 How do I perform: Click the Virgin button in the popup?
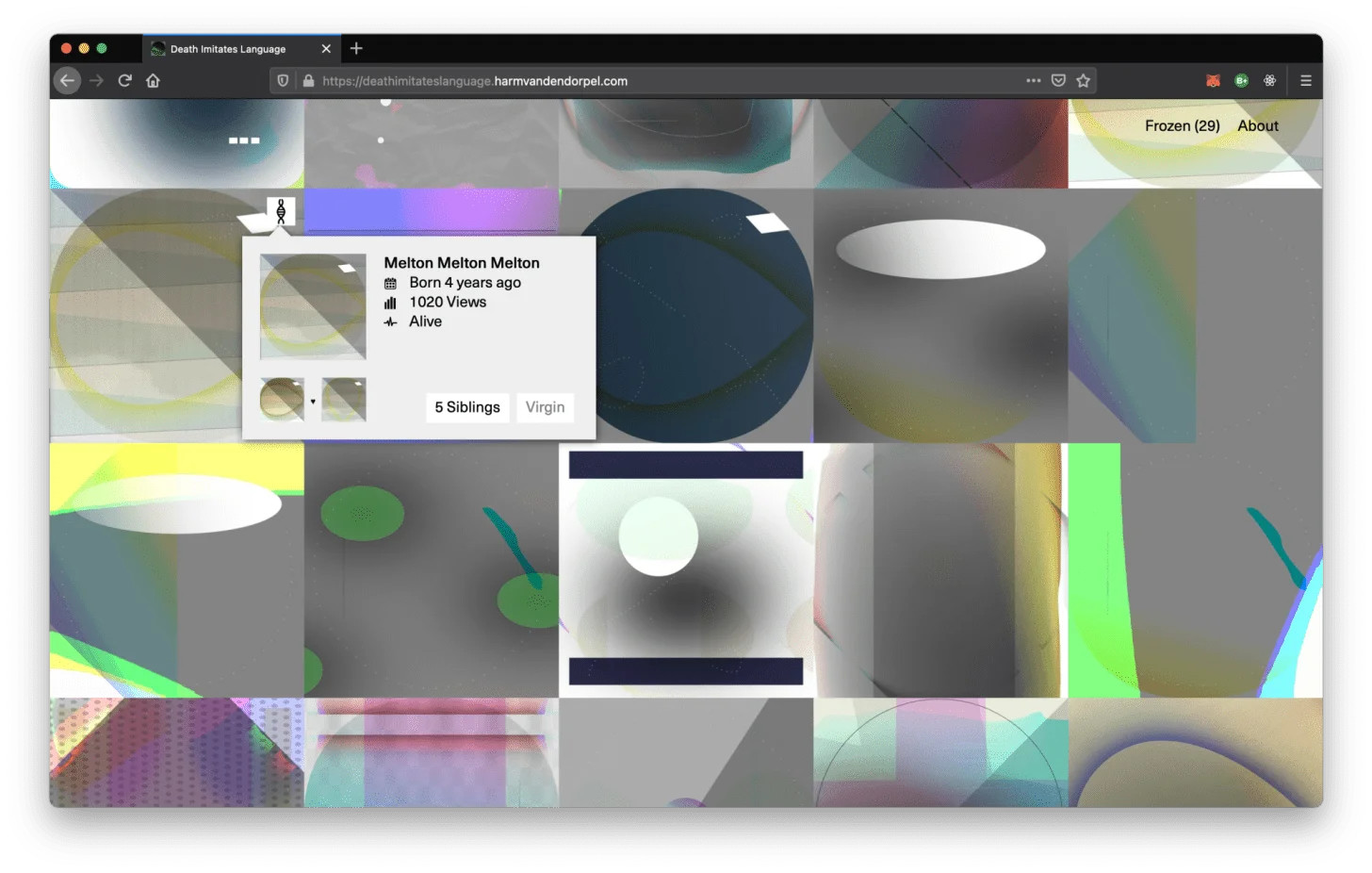coord(545,407)
